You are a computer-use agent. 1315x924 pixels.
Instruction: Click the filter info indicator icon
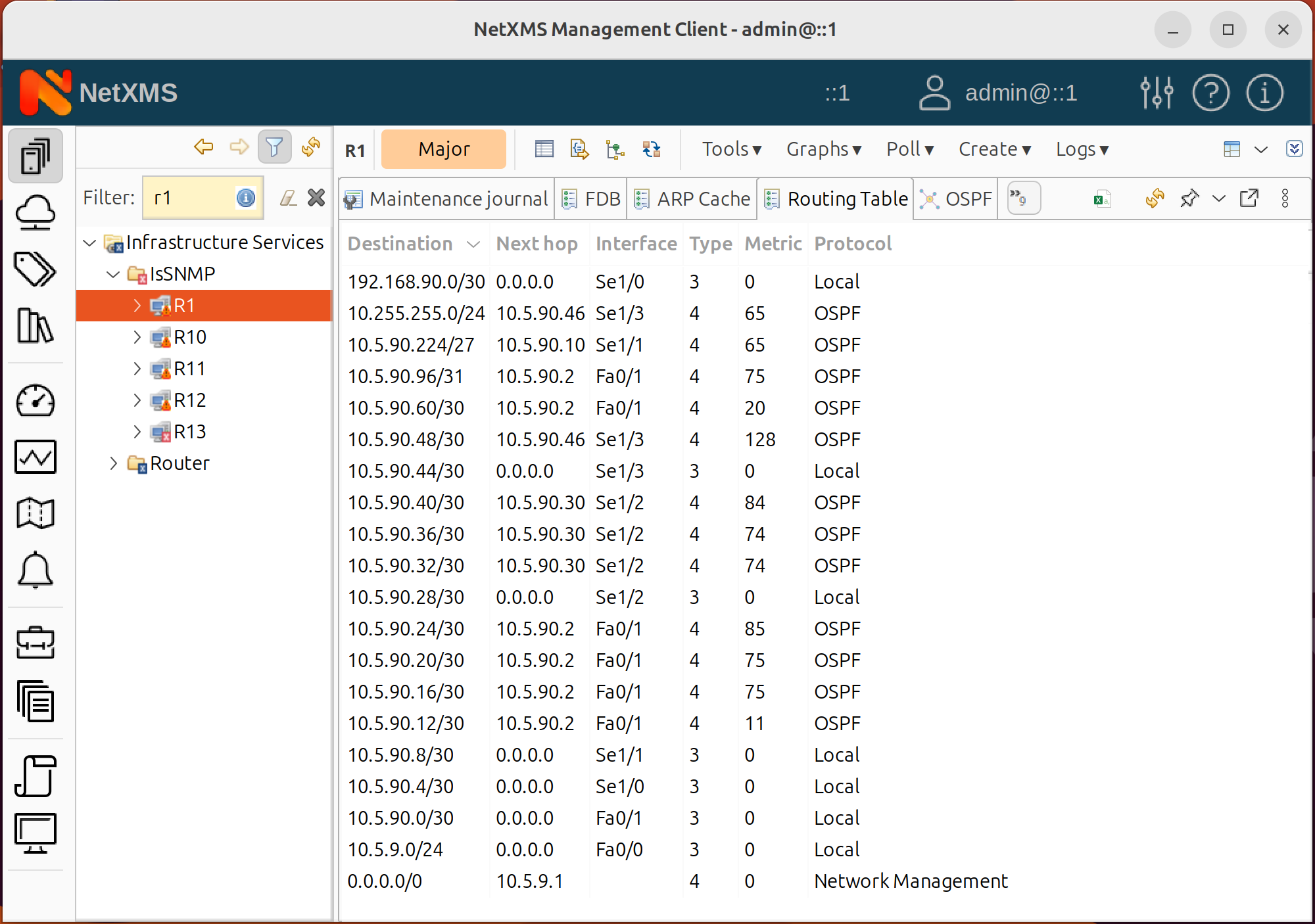(246, 198)
